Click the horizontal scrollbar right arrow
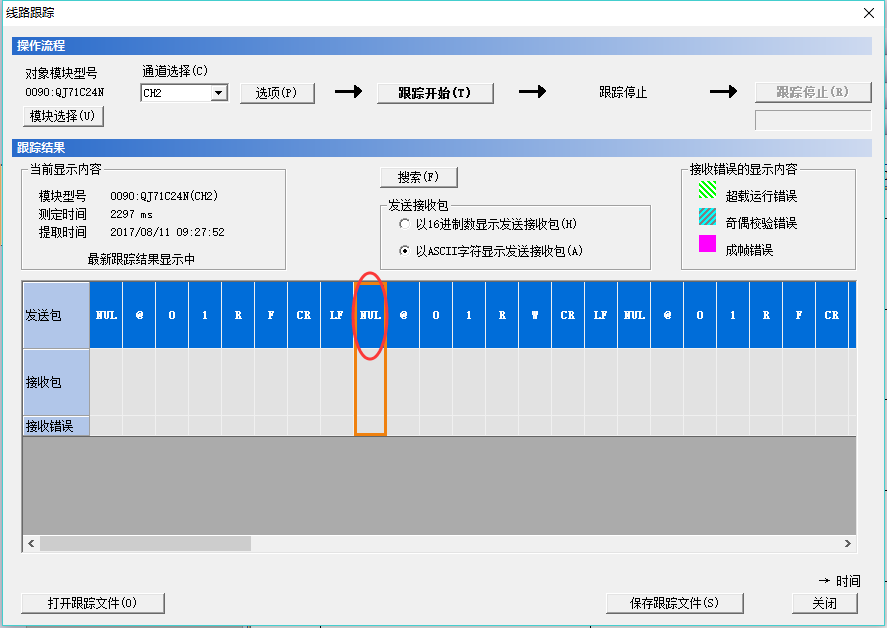Screen dimensions: 887x628 [848, 543]
